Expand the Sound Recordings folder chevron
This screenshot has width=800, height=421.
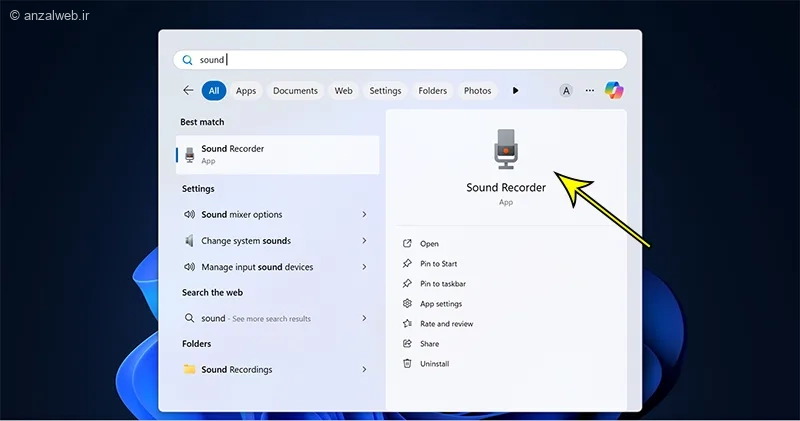(364, 369)
